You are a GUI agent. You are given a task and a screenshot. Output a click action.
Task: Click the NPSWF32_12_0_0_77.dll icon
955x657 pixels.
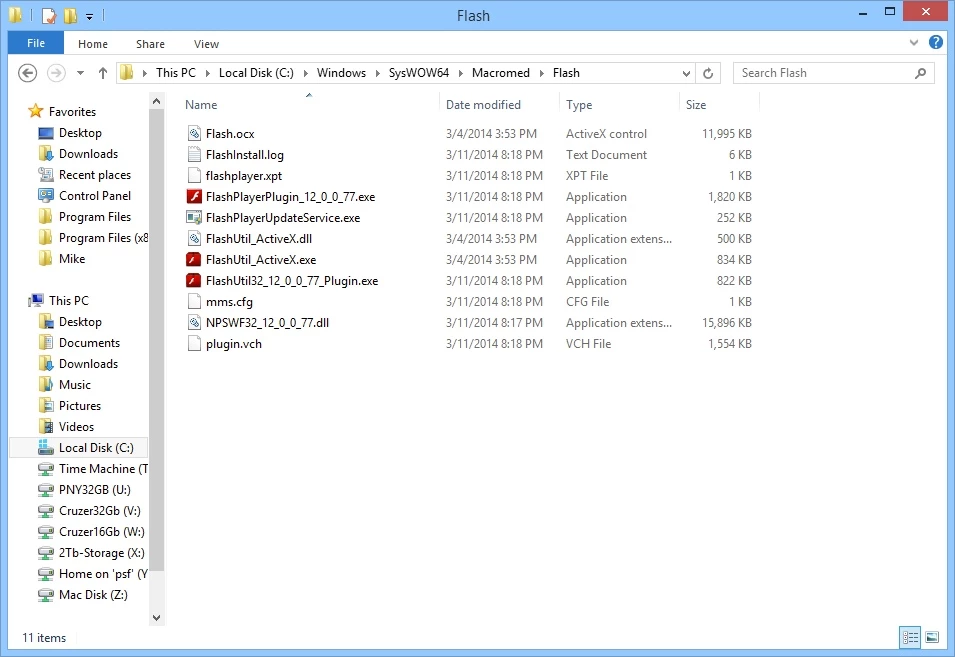tap(194, 323)
